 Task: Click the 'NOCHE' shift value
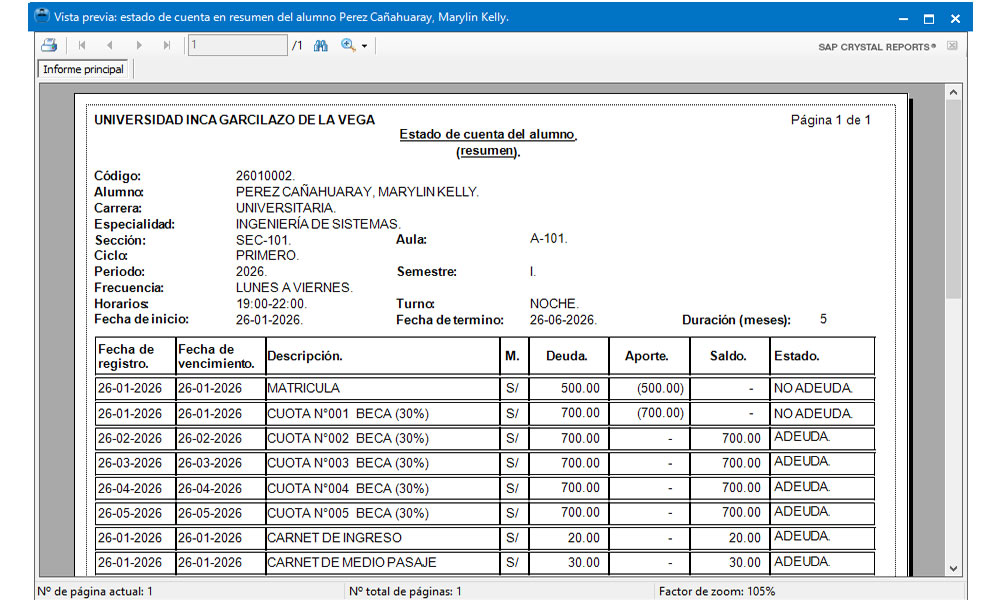(554, 304)
